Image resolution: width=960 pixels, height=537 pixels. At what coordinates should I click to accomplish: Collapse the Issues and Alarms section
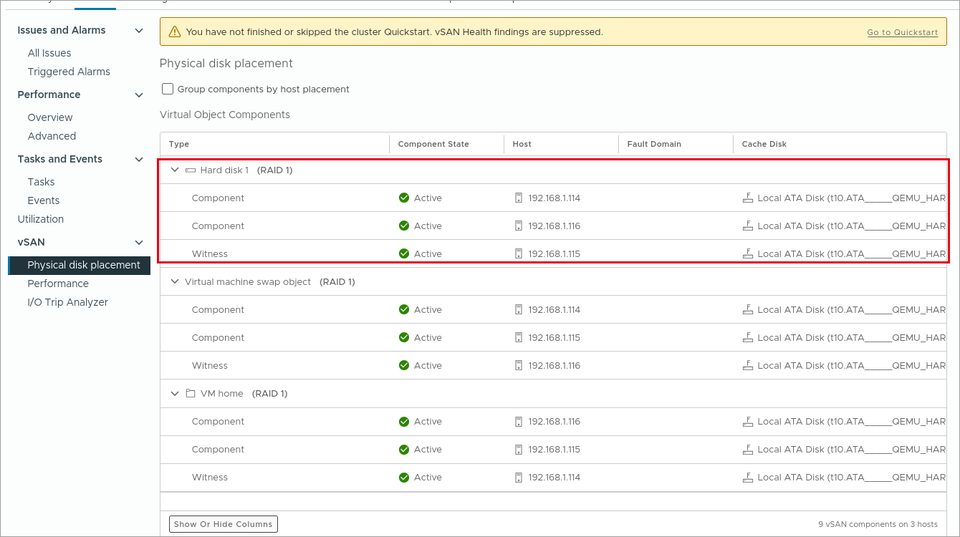coord(139,31)
